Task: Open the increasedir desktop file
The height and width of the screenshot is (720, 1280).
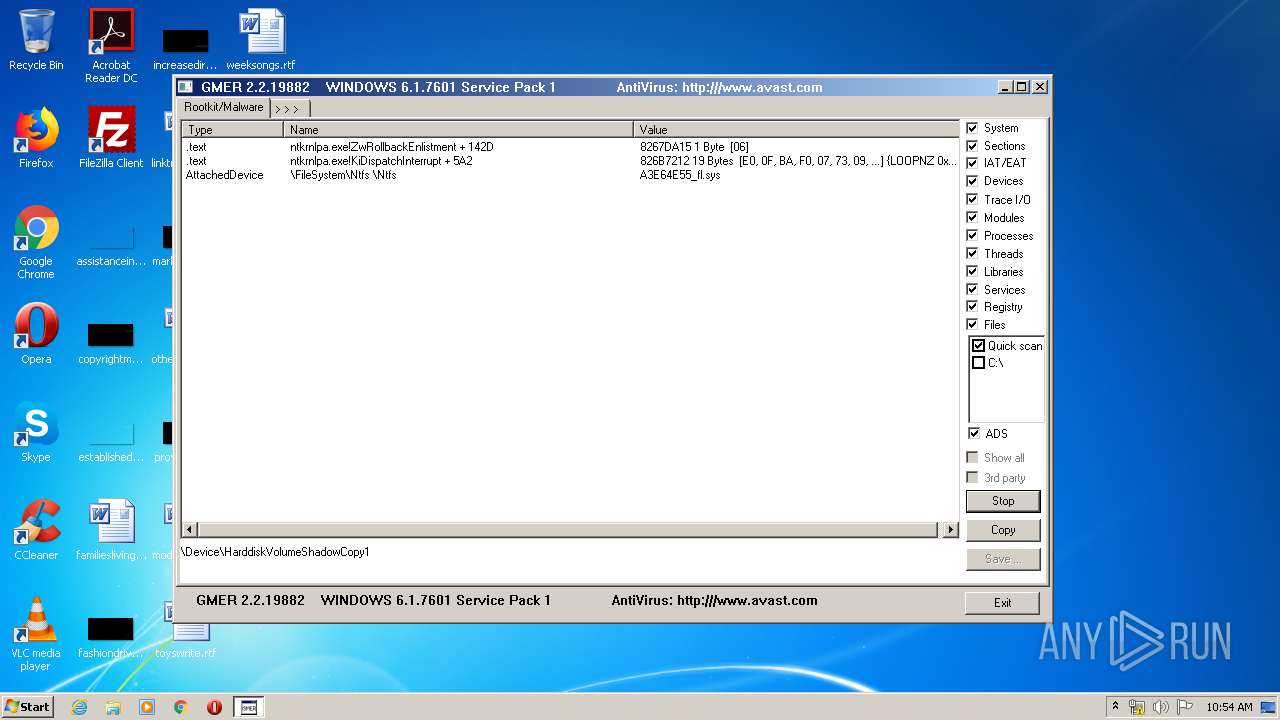Action: 186,47
